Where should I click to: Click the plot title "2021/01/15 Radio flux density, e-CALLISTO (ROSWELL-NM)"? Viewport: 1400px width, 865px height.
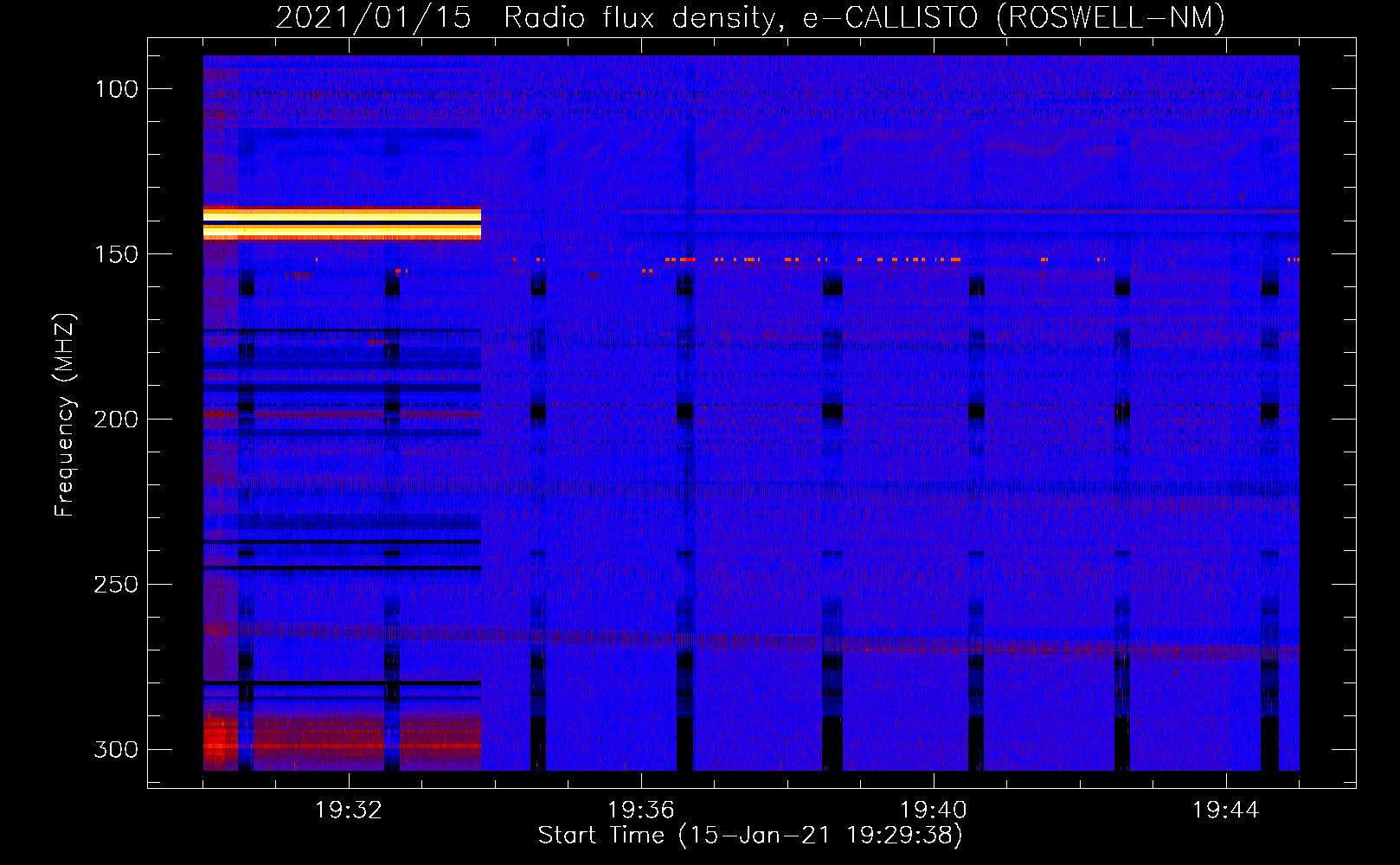tap(750, 17)
